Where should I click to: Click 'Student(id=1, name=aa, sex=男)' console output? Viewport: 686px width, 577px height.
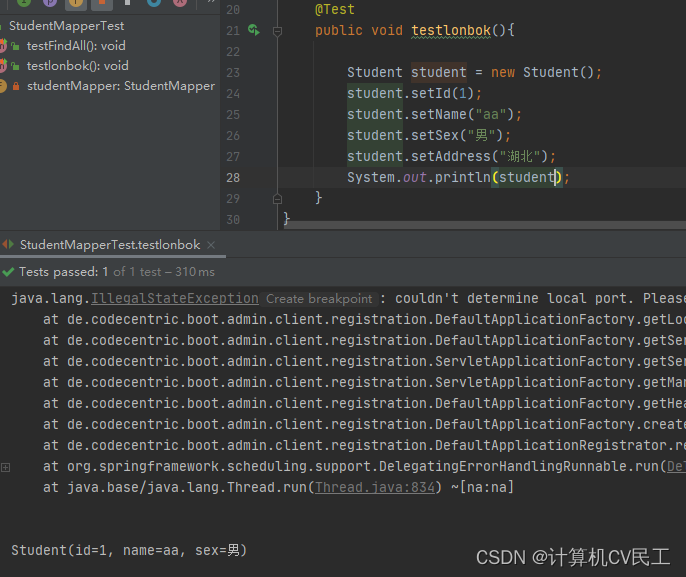click(x=129, y=550)
